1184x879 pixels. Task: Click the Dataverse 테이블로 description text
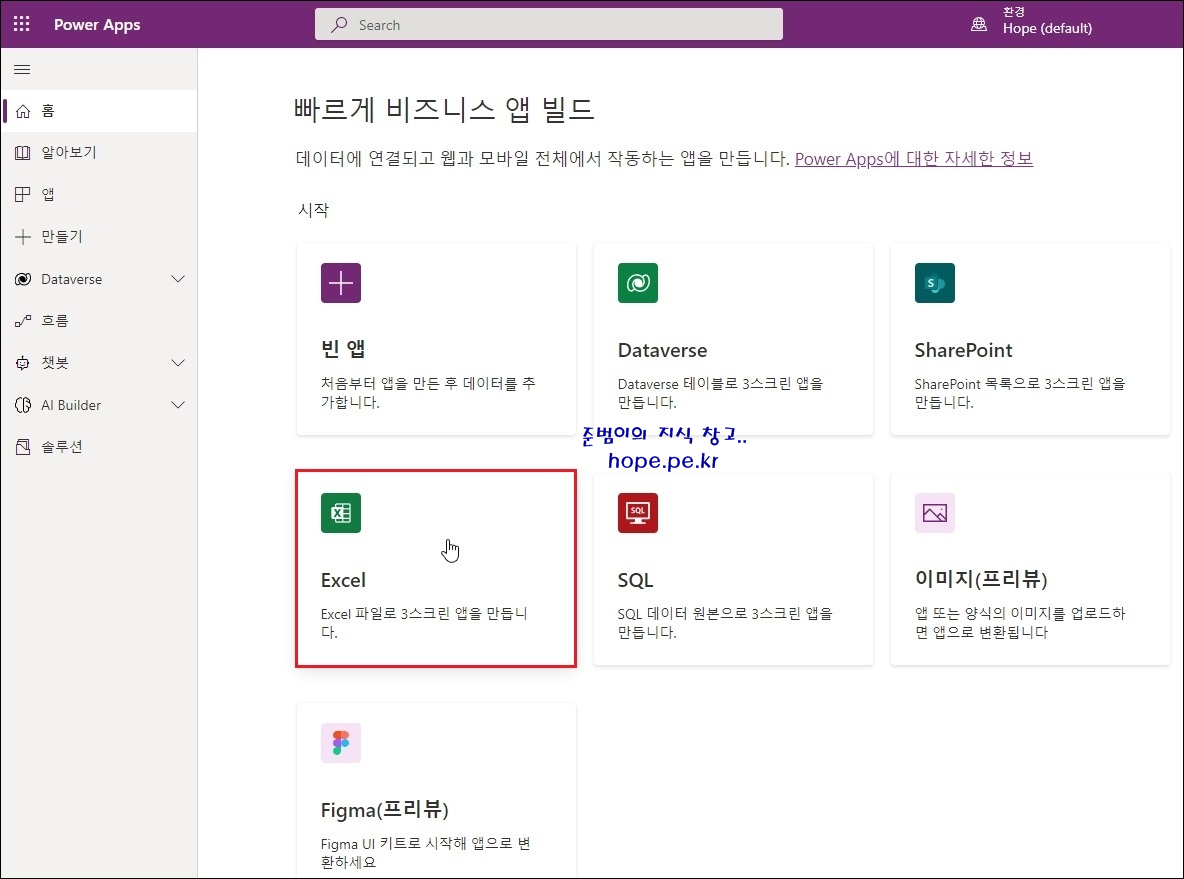720,393
